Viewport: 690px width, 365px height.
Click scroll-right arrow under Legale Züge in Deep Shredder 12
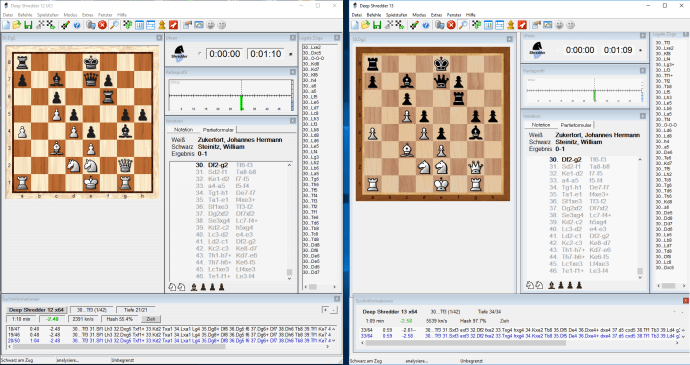[334, 287]
